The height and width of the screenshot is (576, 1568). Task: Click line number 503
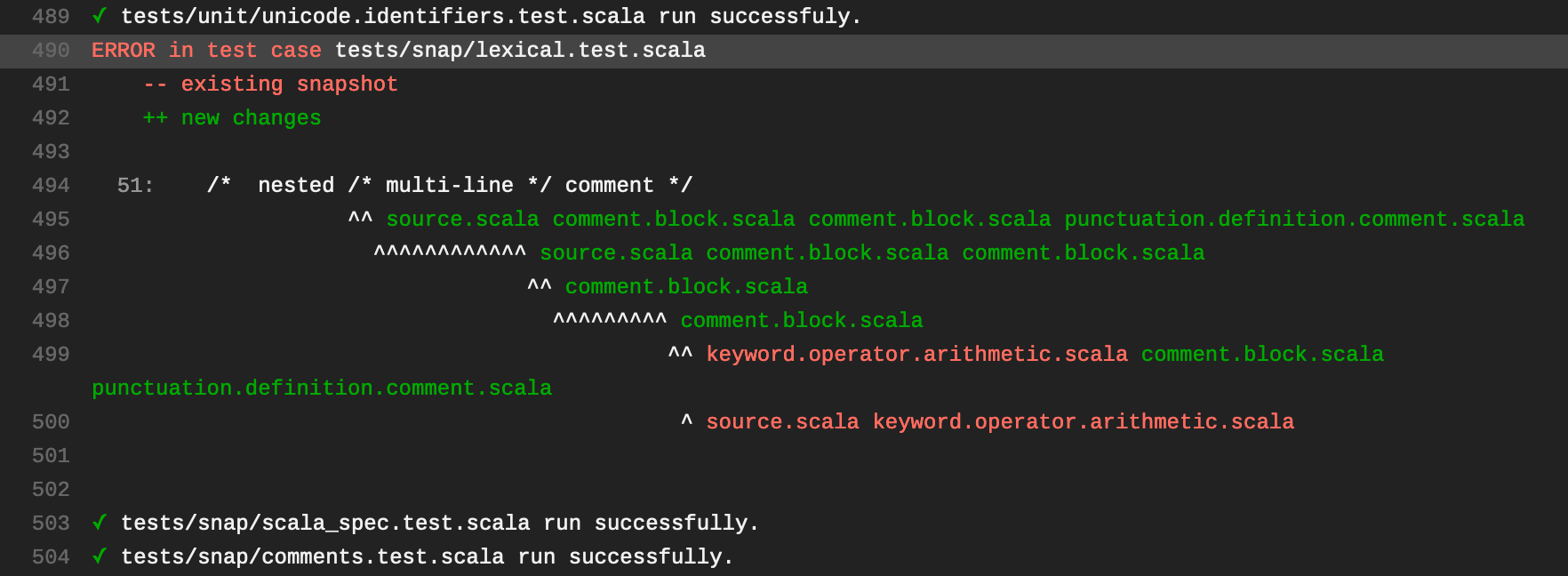click(51, 524)
